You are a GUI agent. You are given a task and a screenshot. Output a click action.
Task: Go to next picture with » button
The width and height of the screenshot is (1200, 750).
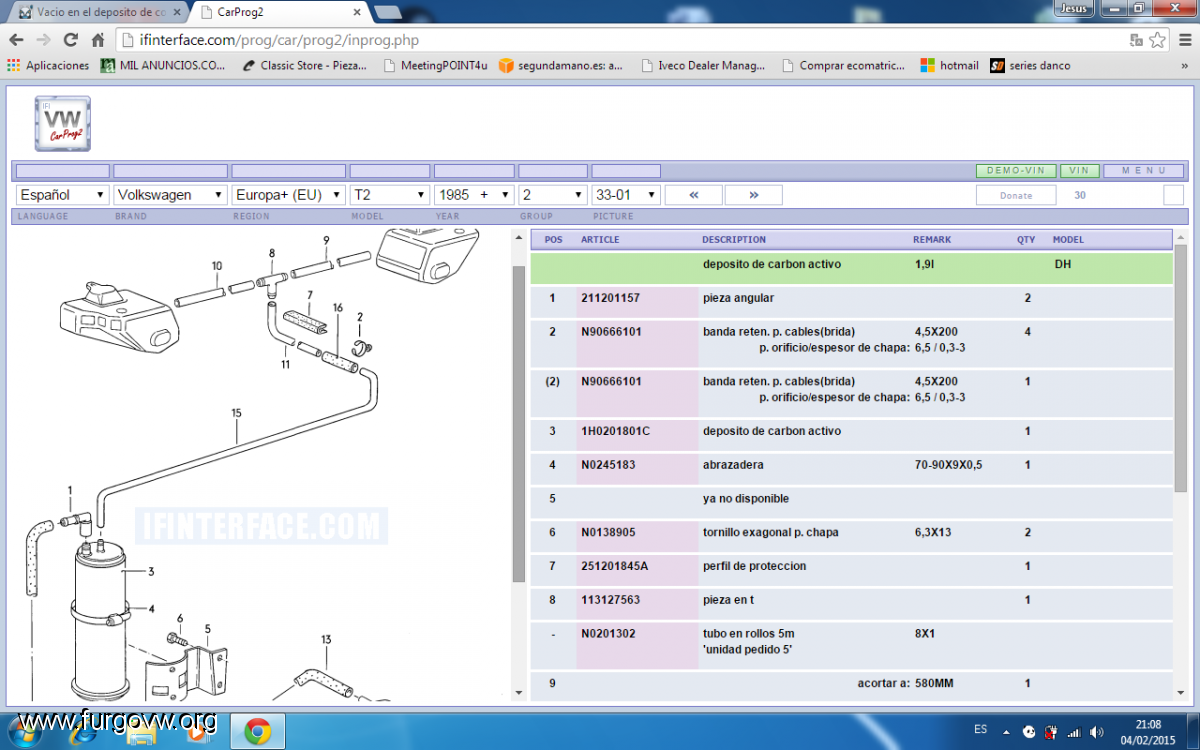753,195
